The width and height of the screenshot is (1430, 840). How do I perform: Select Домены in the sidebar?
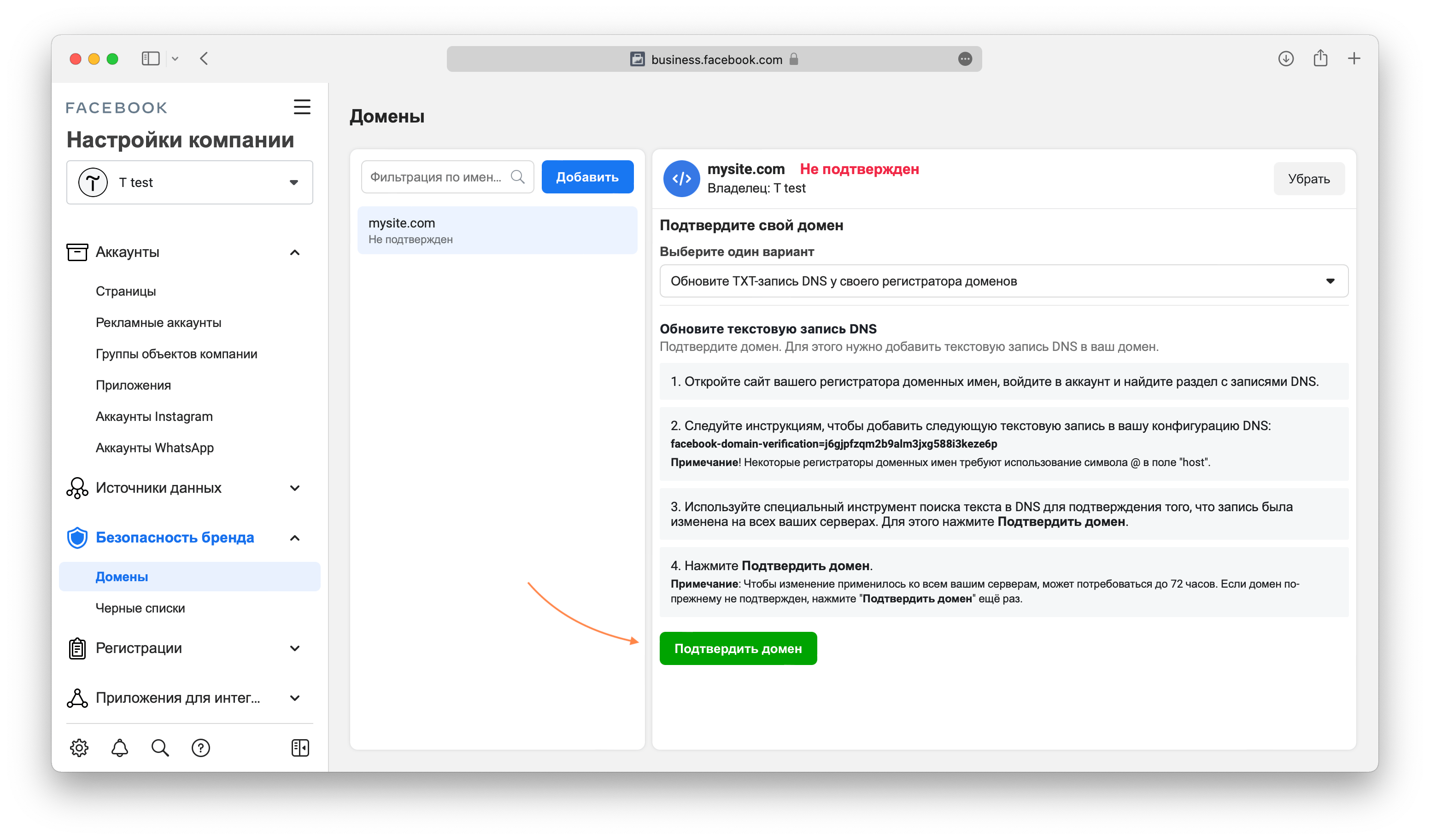point(189,576)
